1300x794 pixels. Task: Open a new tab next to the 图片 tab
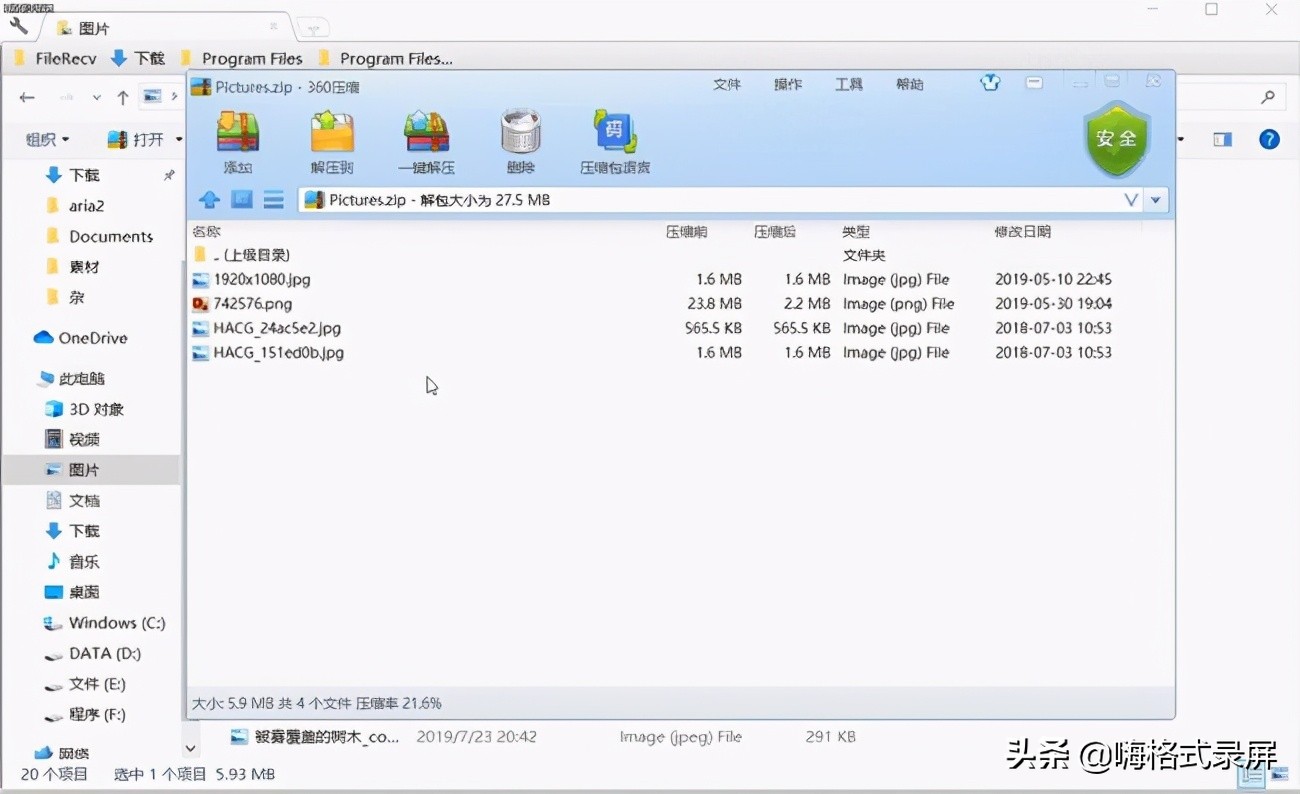pyautogui.click(x=312, y=28)
